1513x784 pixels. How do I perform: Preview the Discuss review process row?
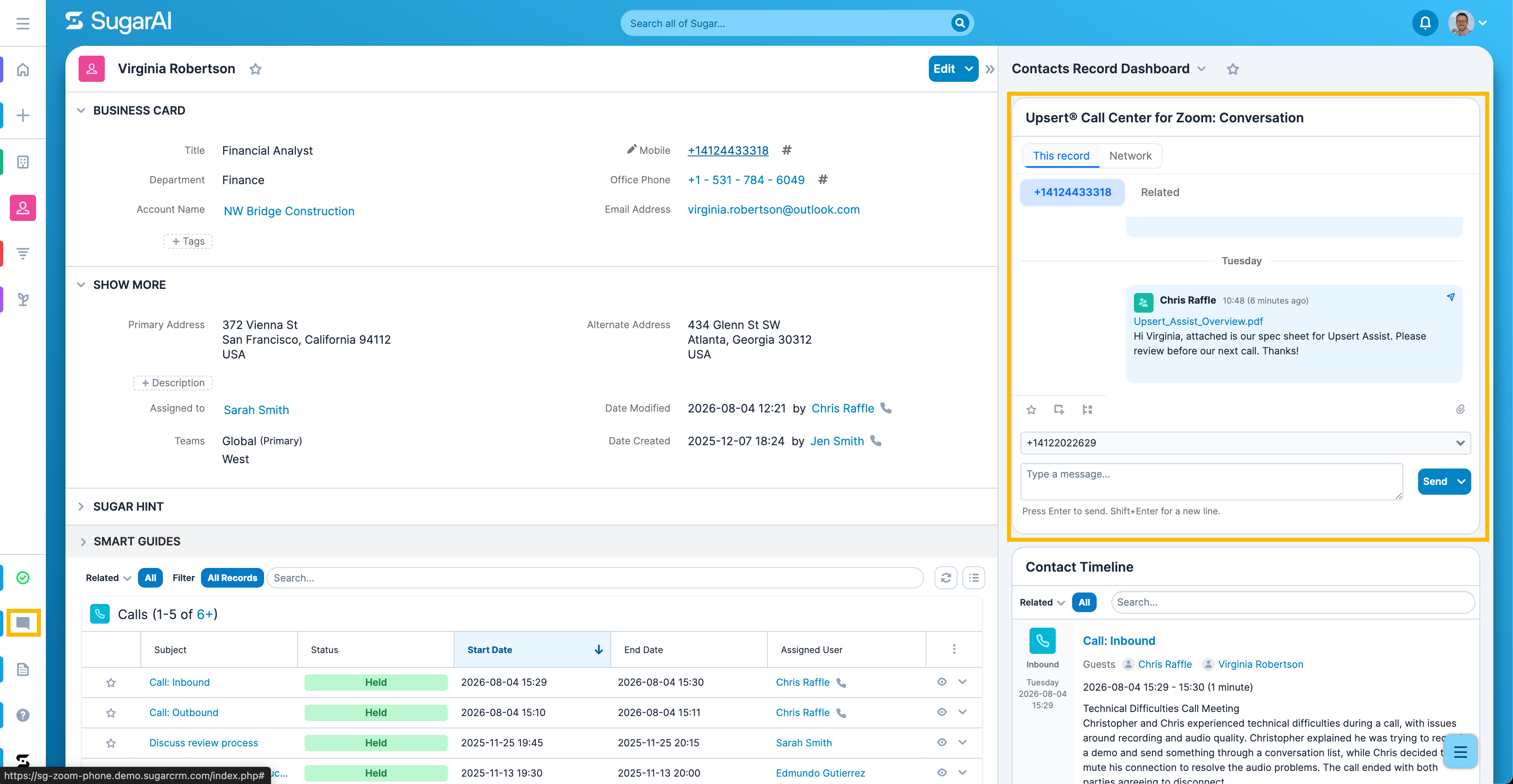pos(942,742)
